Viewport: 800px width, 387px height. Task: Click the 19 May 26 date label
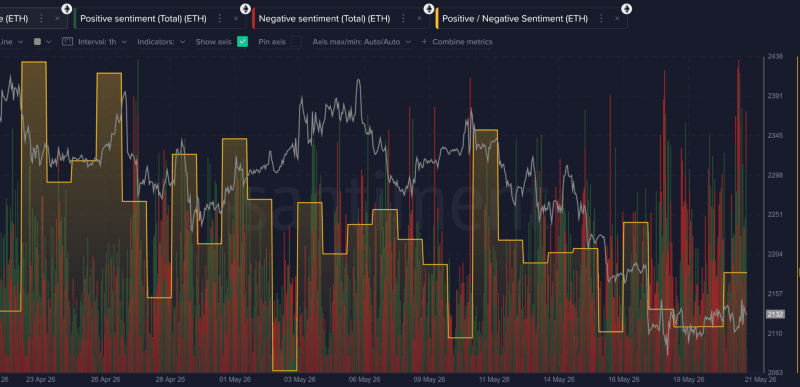point(689,380)
